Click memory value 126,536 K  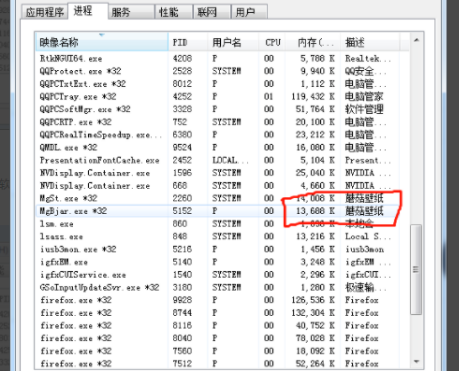(313, 300)
